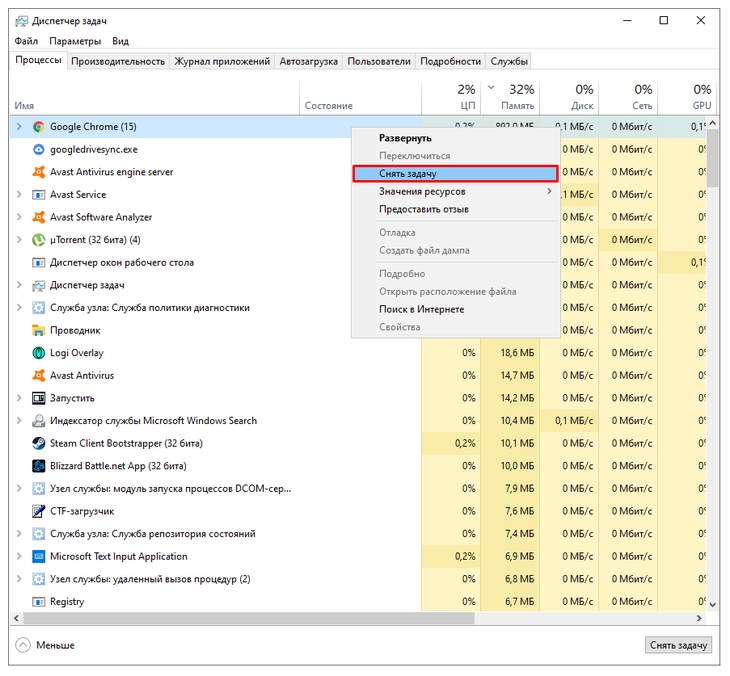The image size is (730, 676).
Task: Expand Значения ресурсов submenu arrow
Action: point(550,191)
